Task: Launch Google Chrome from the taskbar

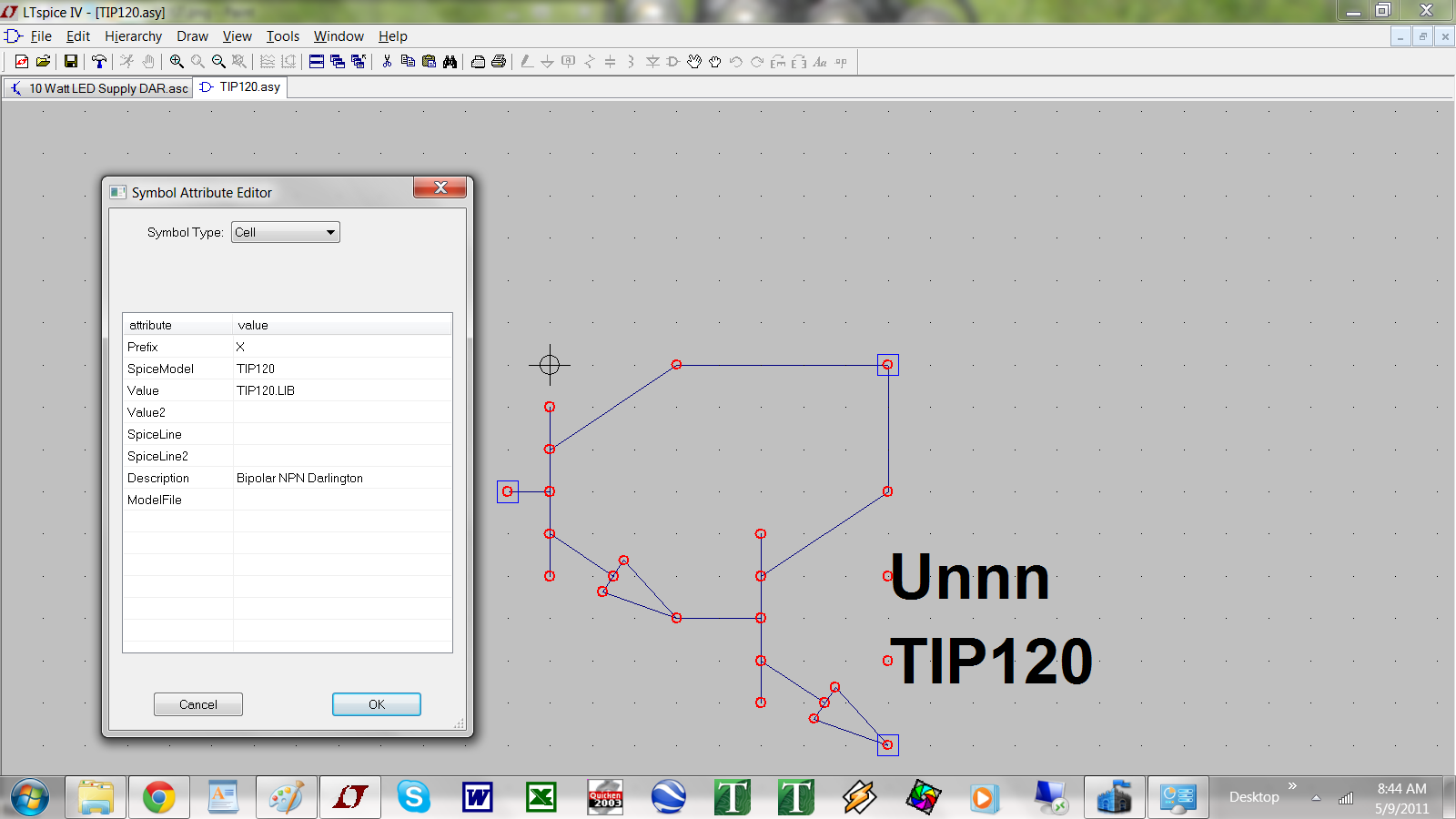Action: 159,798
